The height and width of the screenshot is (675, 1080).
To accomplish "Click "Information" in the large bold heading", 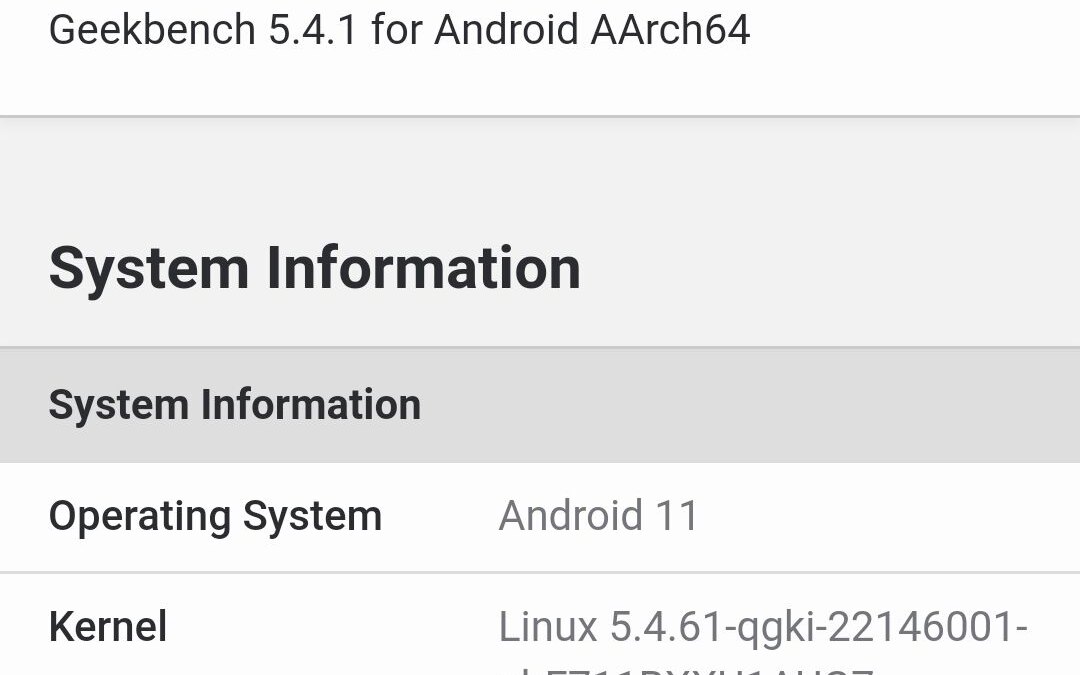I will point(422,268).
